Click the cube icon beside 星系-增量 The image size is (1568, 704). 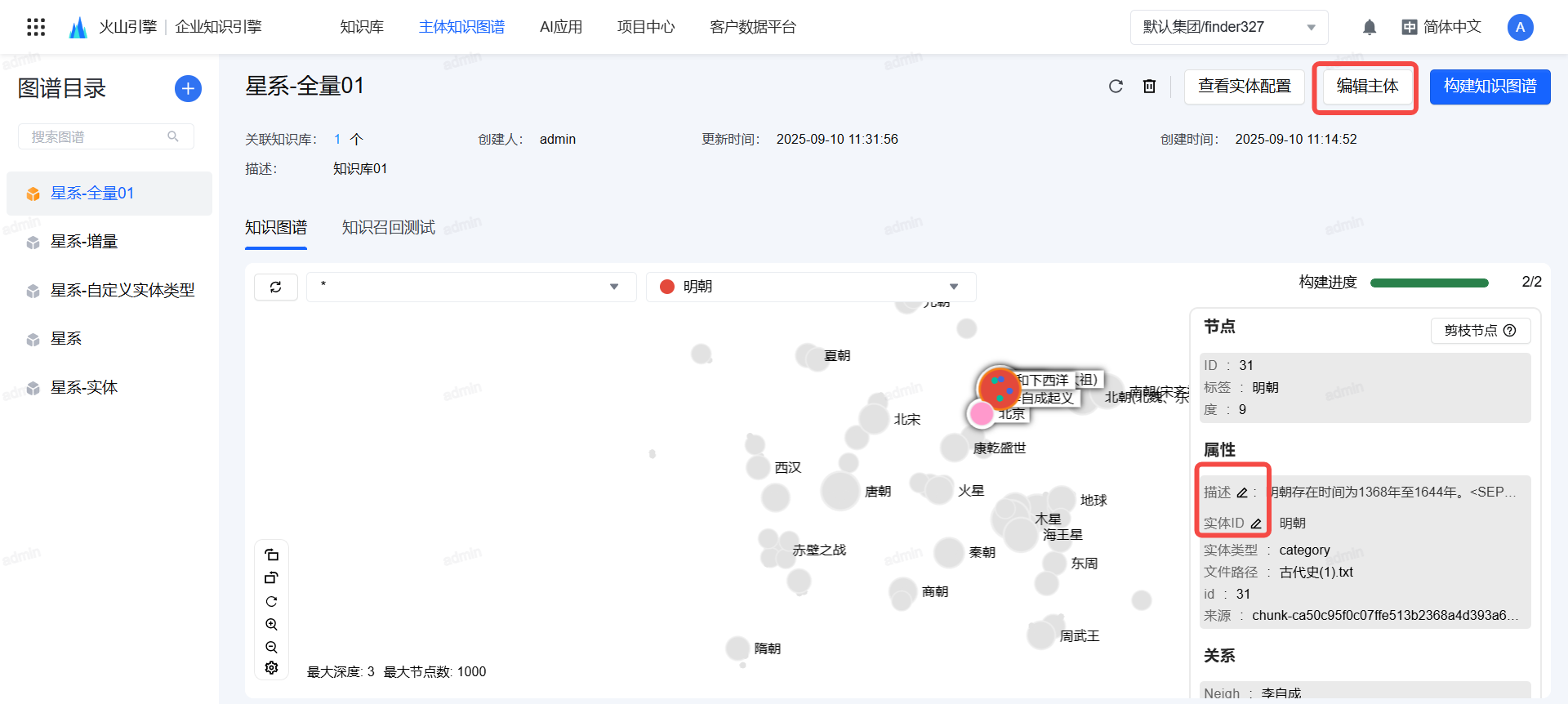click(33, 243)
